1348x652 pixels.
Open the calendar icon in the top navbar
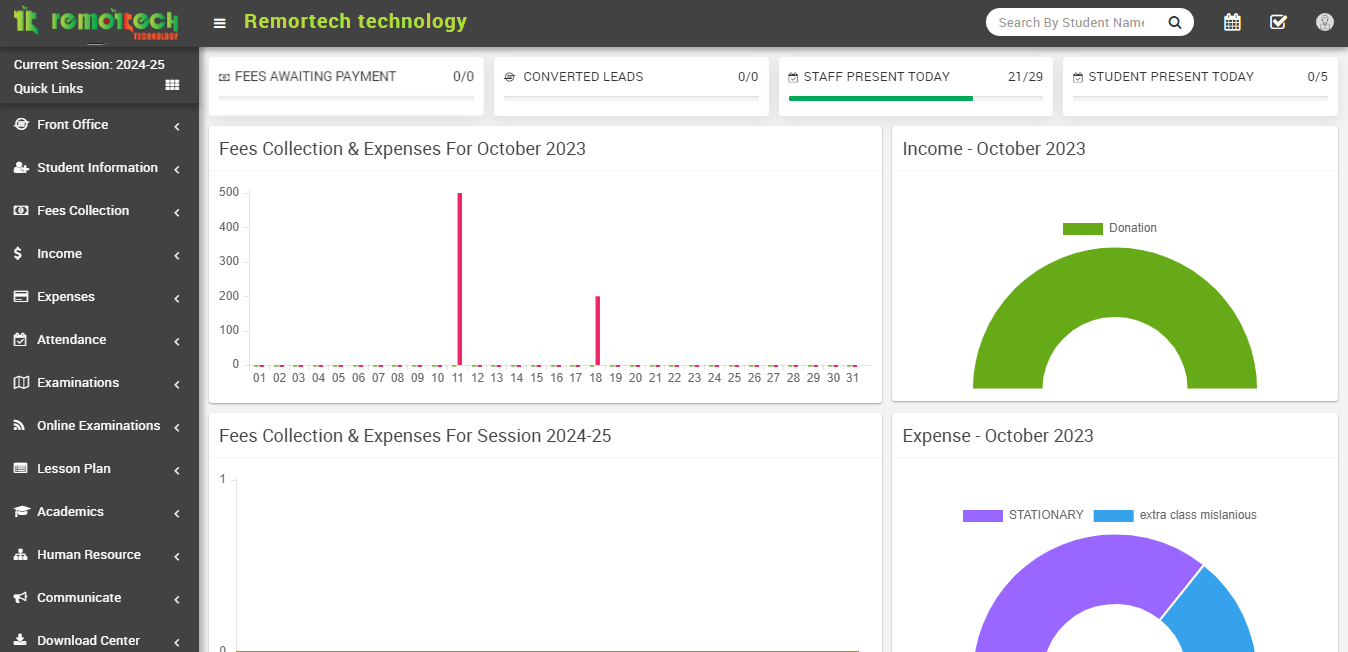1232,21
